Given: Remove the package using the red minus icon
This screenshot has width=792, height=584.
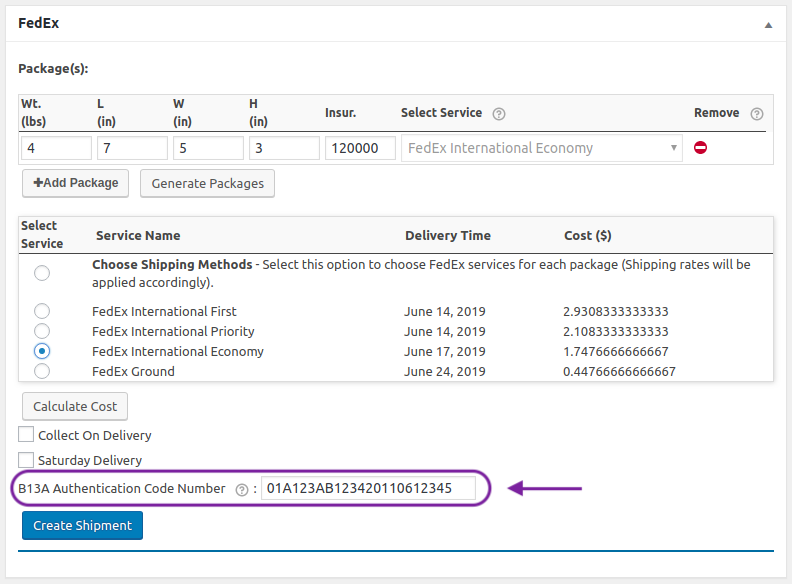Looking at the screenshot, I should click(x=700, y=148).
